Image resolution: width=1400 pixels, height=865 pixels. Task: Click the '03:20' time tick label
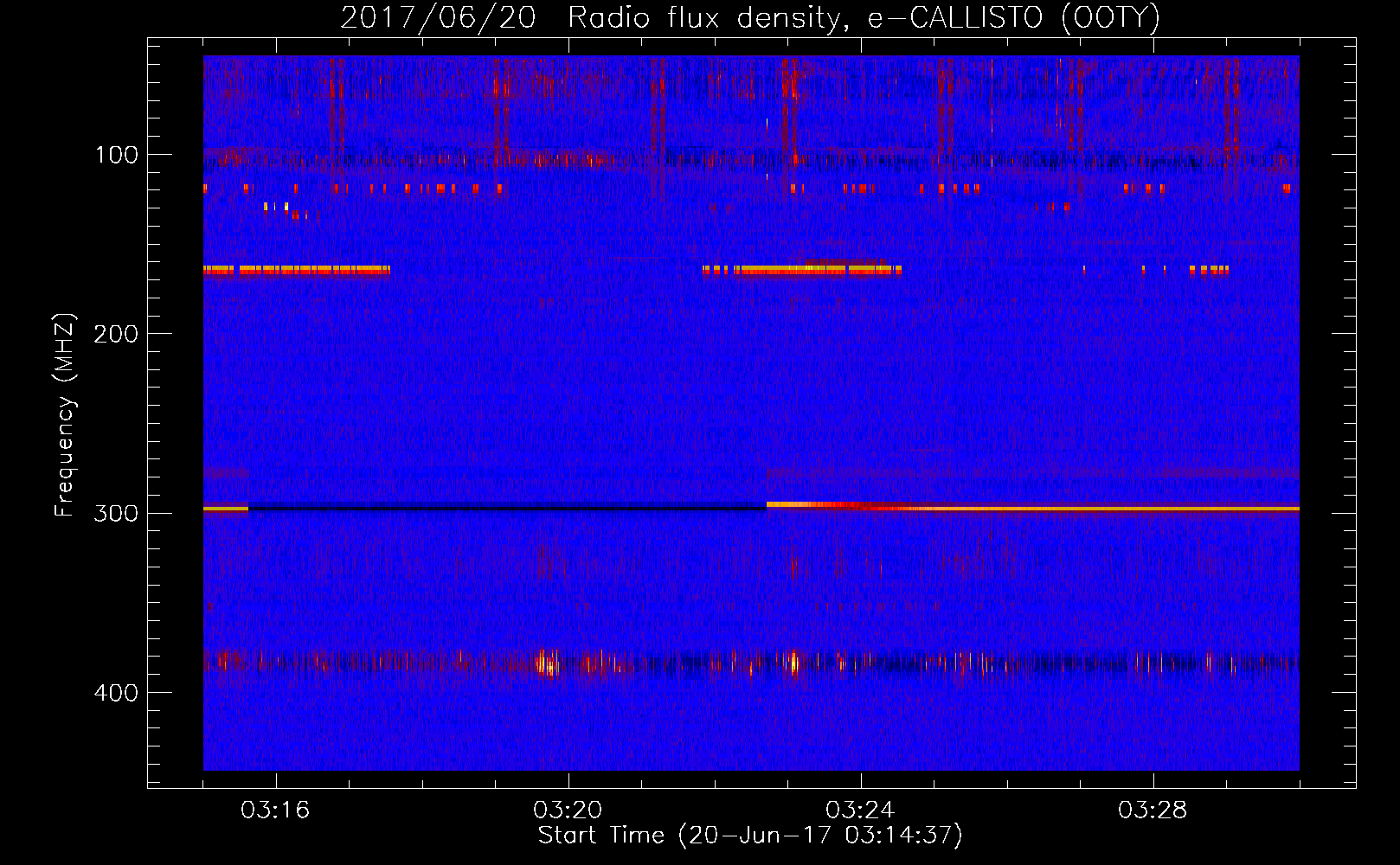click(x=568, y=811)
